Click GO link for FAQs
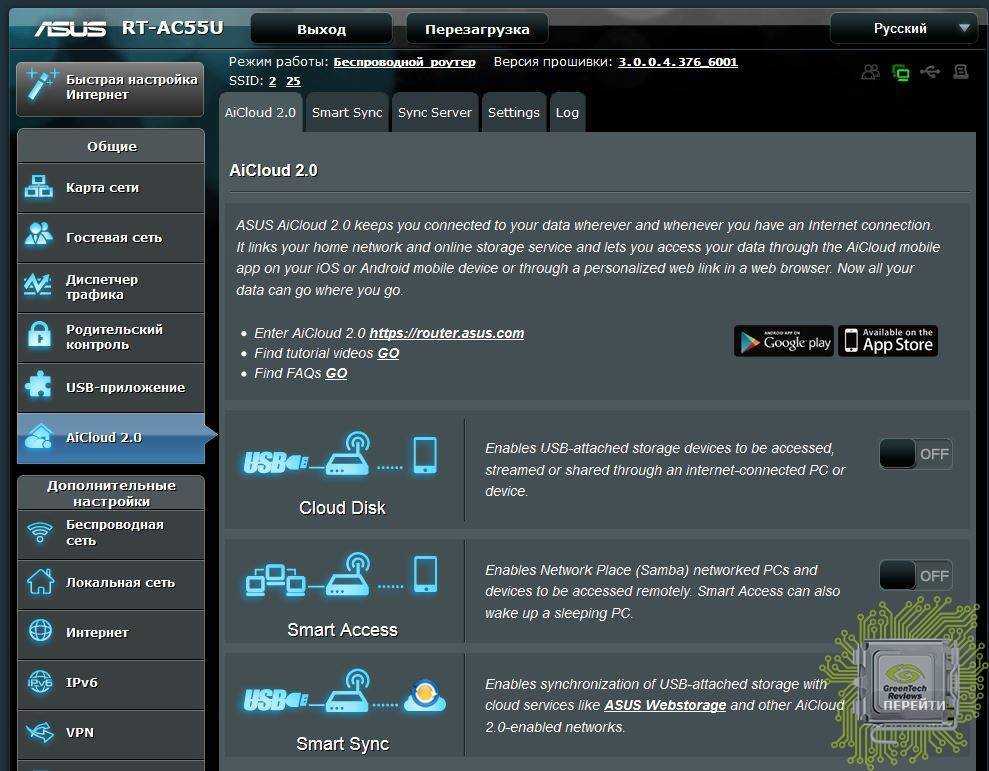Image resolution: width=989 pixels, height=771 pixels. point(337,374)
